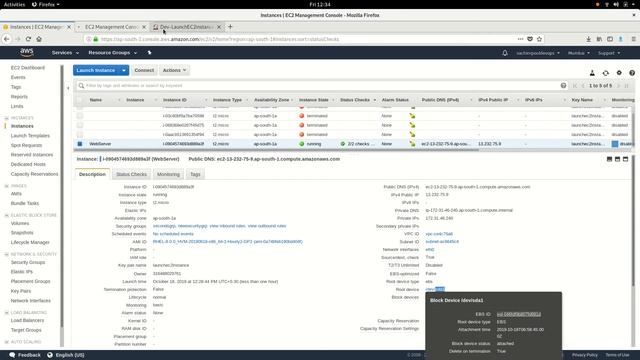Open page actions three-dot menu
Viewport: 640px width, 360px height.
[x=520, y=39]
